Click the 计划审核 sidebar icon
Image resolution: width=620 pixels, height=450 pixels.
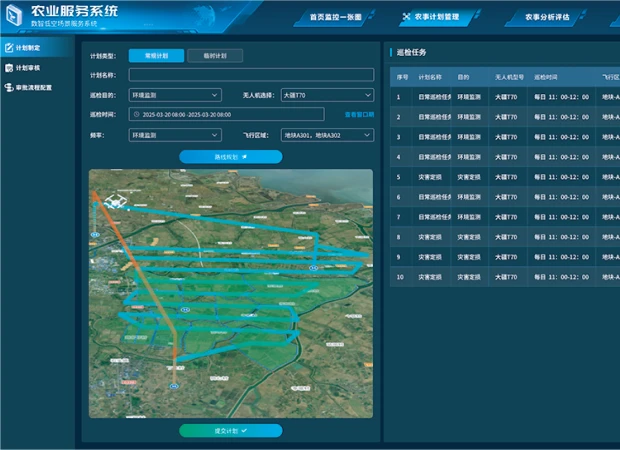coord(8,67)
